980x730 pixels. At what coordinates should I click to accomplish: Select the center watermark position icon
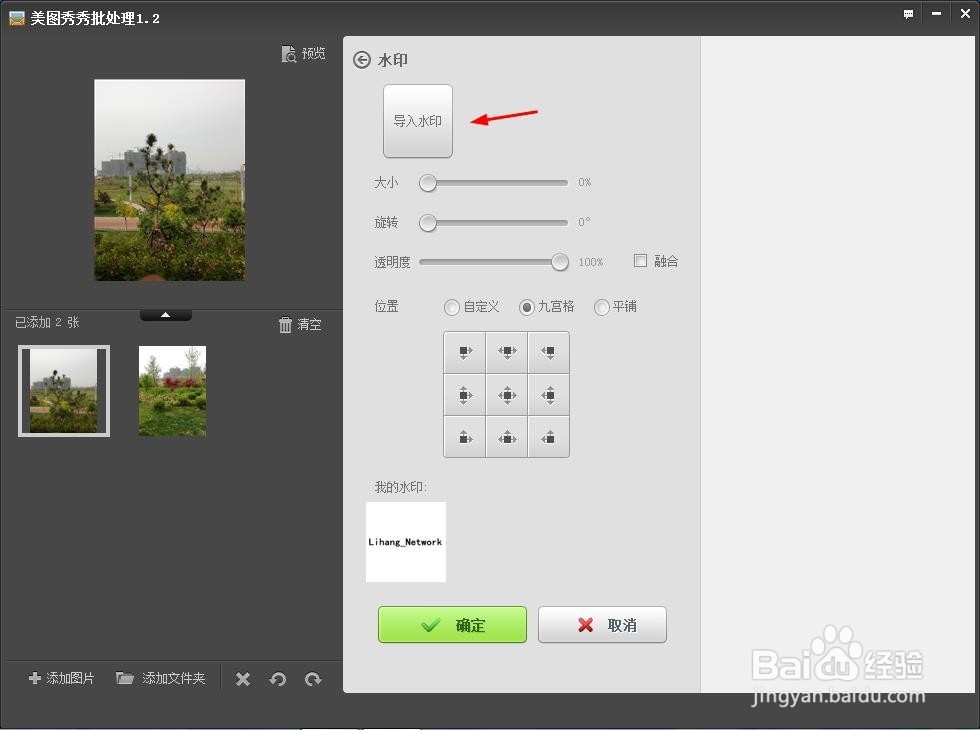click(506, 394)
